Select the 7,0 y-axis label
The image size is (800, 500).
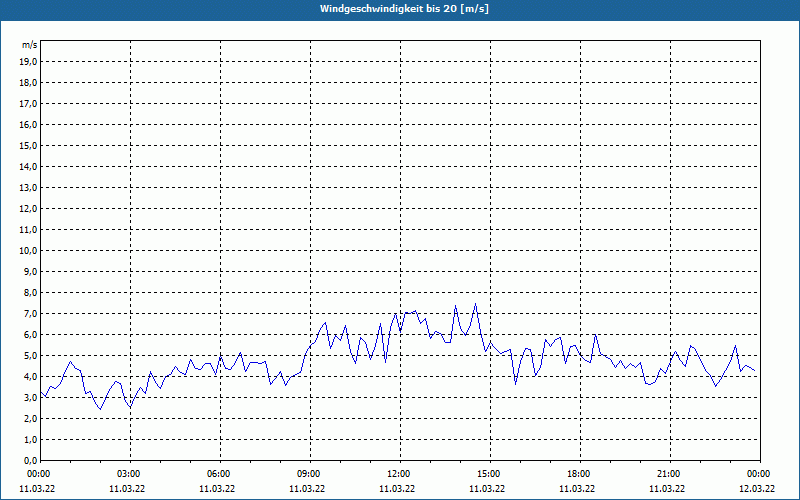click(x=31, y=313)
